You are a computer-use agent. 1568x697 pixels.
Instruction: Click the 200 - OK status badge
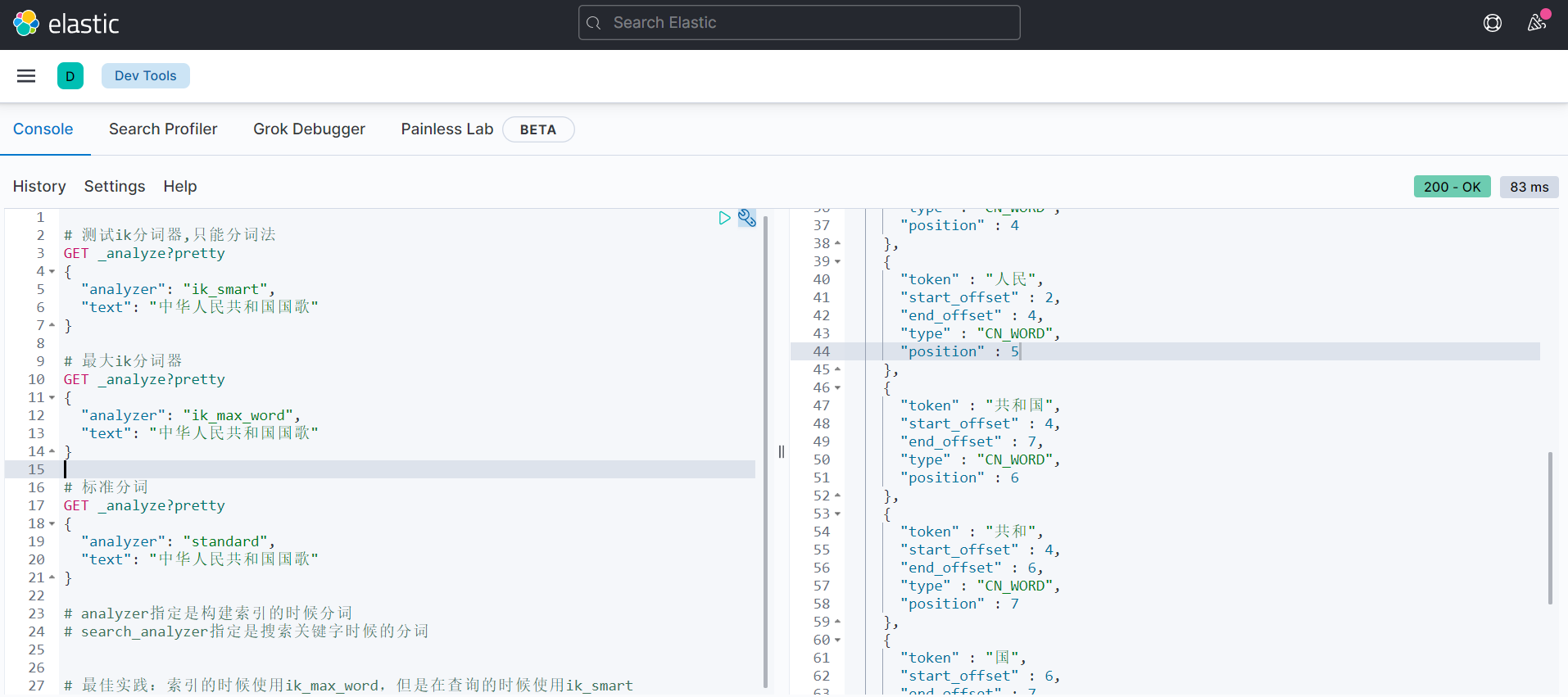[x=1452, y=187]
